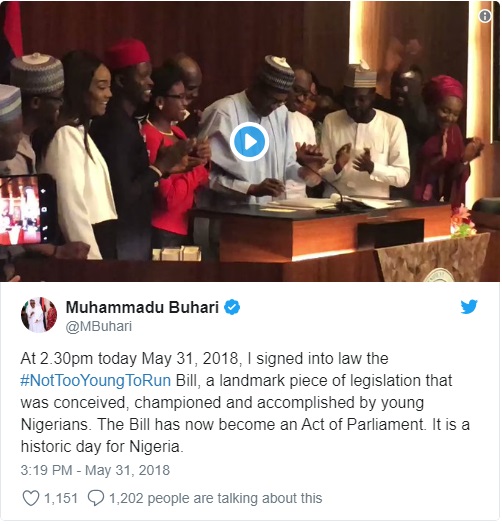Play the embedded tweet video

[249, 142]
